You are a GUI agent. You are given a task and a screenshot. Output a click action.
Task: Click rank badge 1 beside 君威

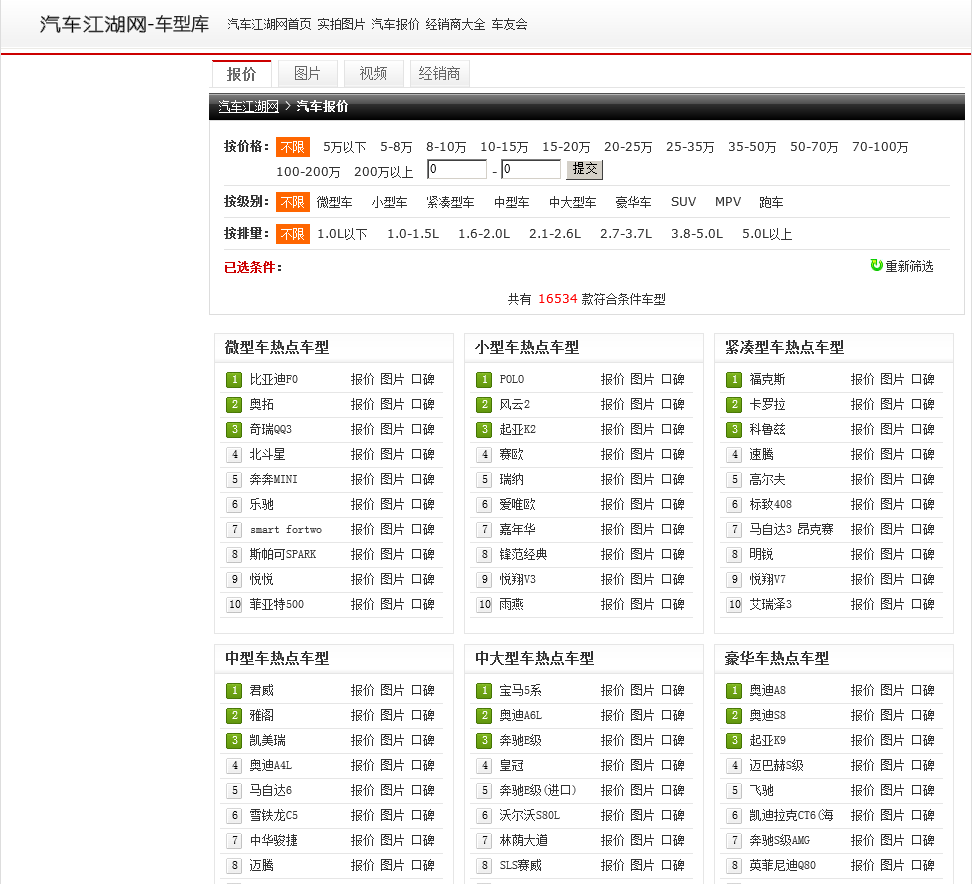234,691
